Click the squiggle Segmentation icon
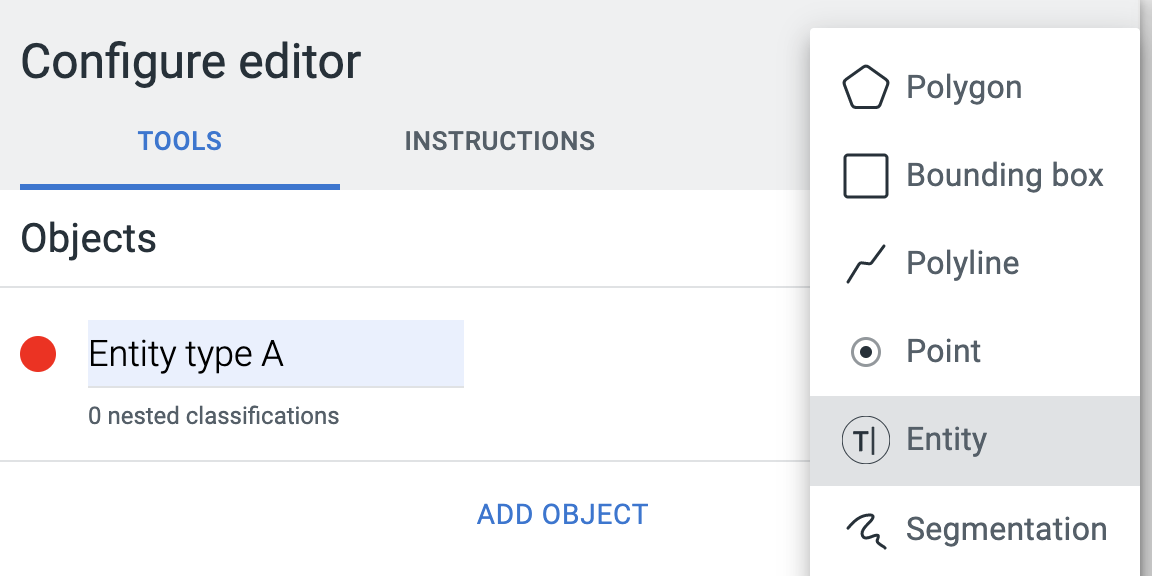The image size is (1152, 576). point(865,528)
